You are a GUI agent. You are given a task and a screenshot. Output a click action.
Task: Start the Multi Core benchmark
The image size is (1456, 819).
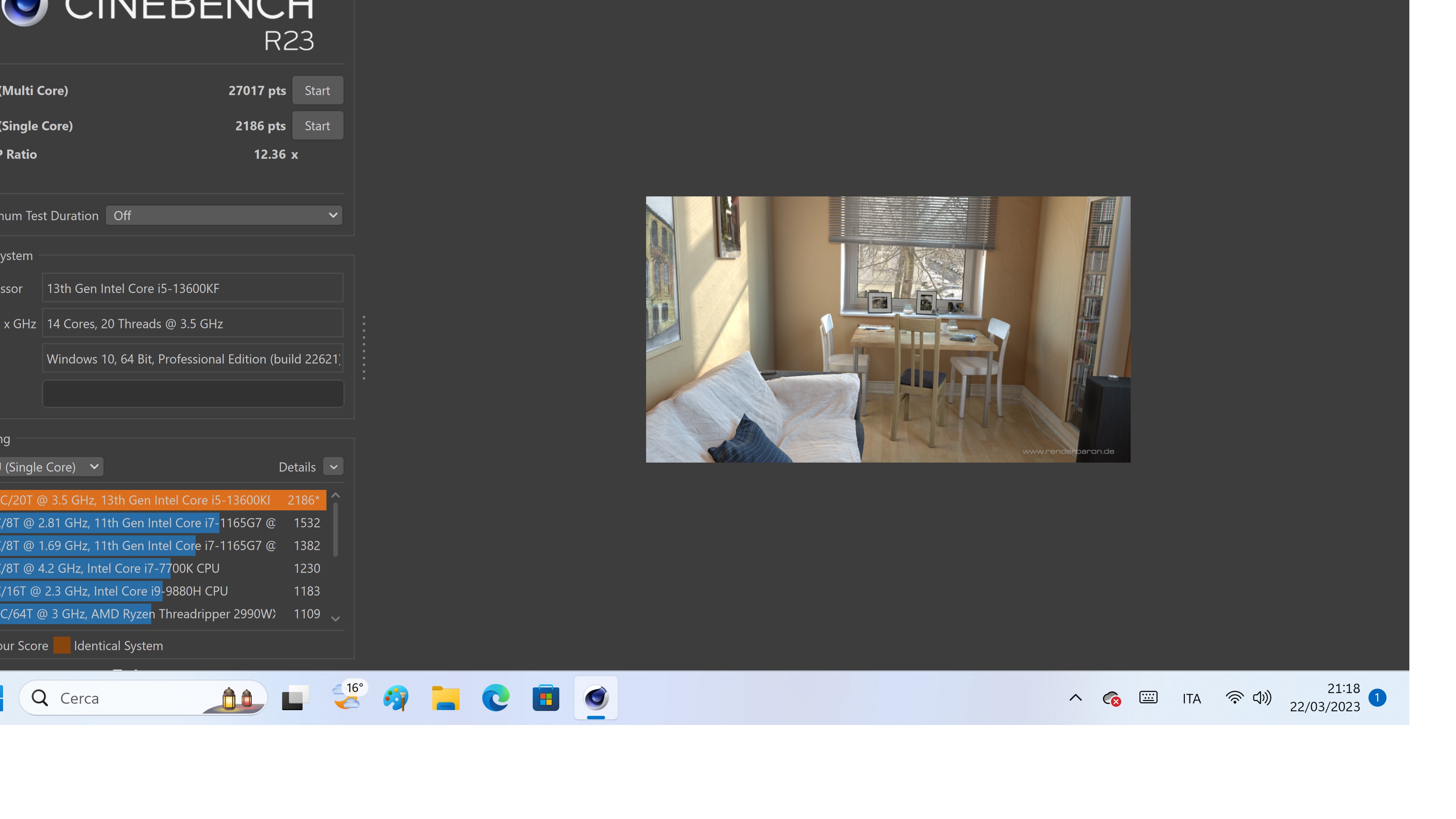pos(317,91)
